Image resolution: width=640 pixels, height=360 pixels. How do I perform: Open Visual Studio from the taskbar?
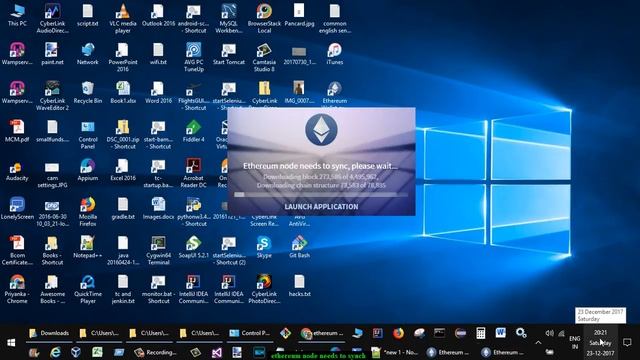tap(217, 352)
